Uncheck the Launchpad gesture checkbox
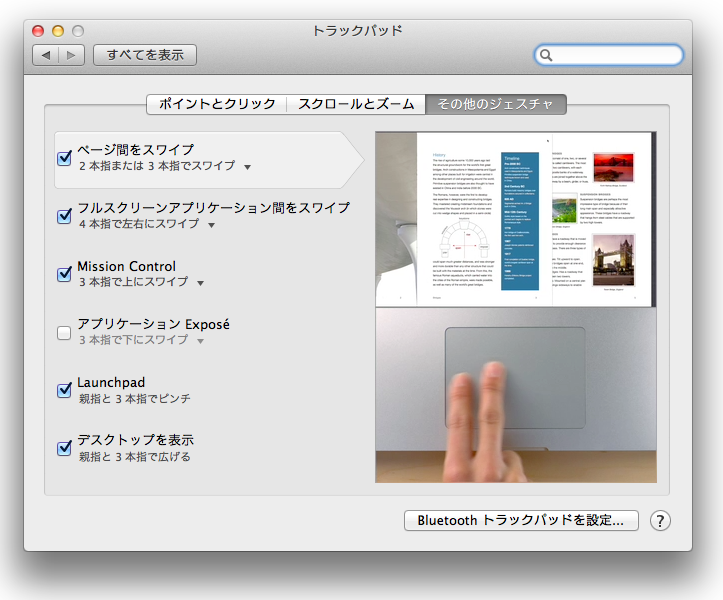 click(x=65, y=390)
